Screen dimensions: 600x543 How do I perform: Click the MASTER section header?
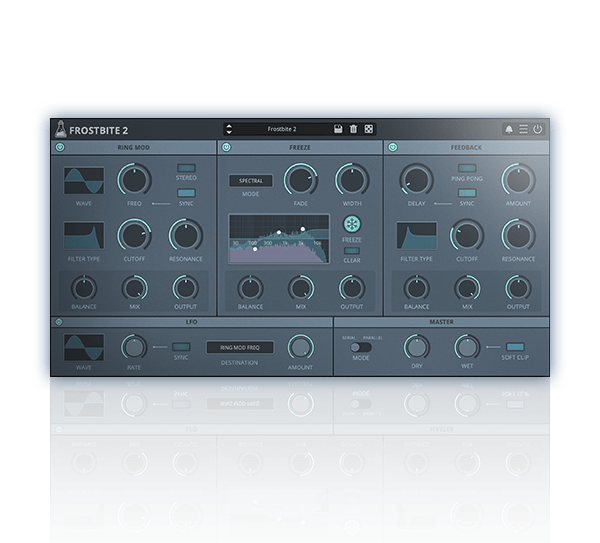442,322
